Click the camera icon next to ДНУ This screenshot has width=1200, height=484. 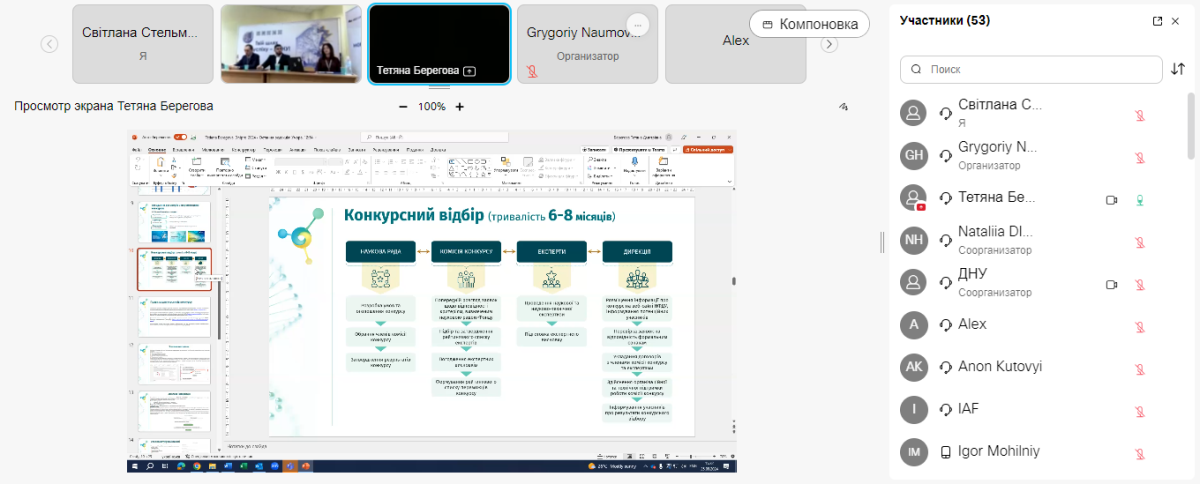[1111, 285]
